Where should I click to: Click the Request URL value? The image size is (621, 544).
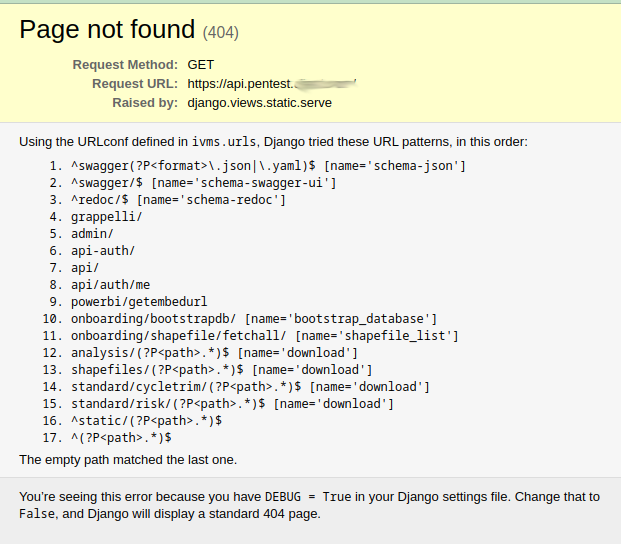point(270,83)
